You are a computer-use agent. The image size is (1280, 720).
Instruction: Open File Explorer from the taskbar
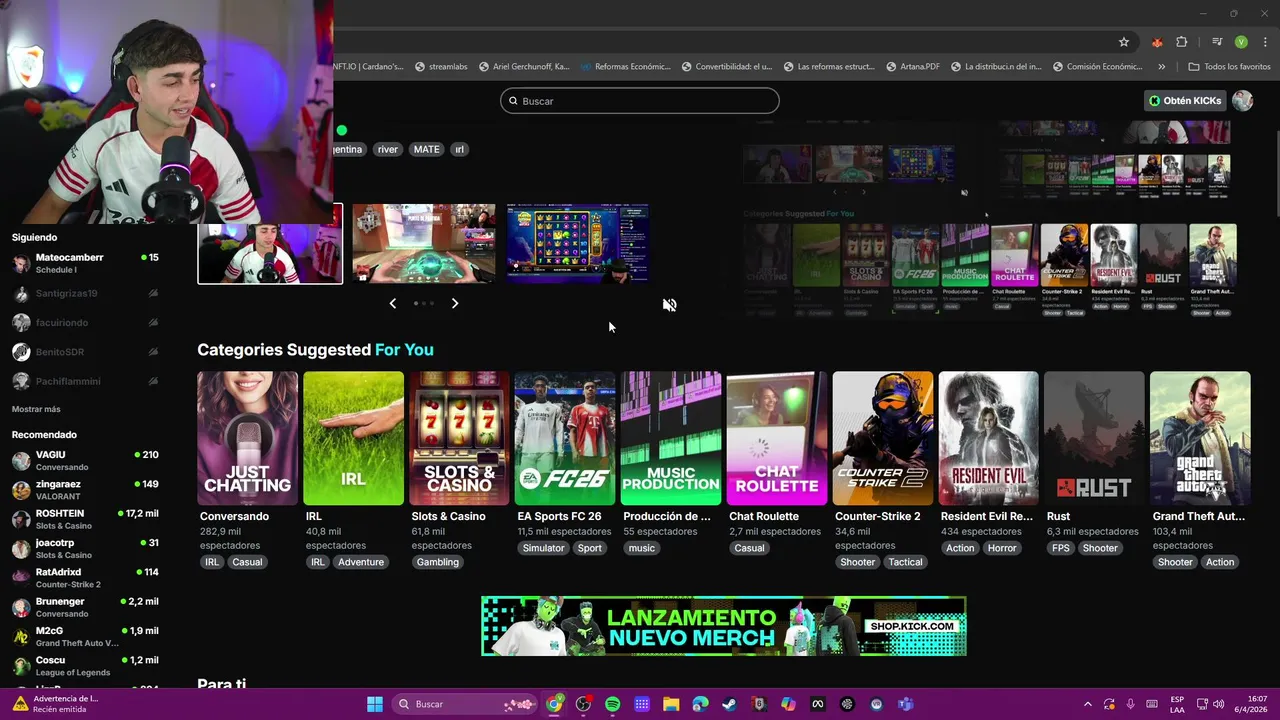pyautogui.click(x=671, y=704)
